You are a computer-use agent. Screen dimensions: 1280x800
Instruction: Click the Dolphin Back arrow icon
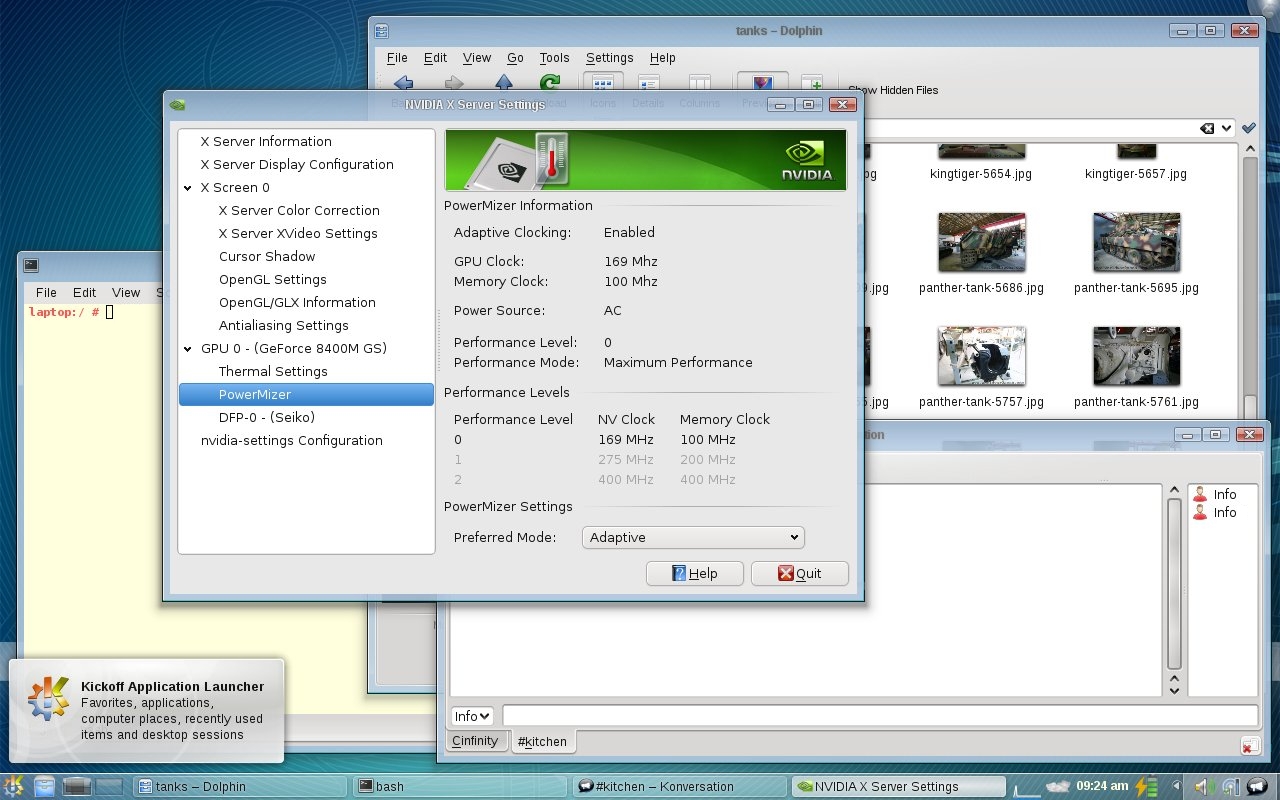[403, 83]
